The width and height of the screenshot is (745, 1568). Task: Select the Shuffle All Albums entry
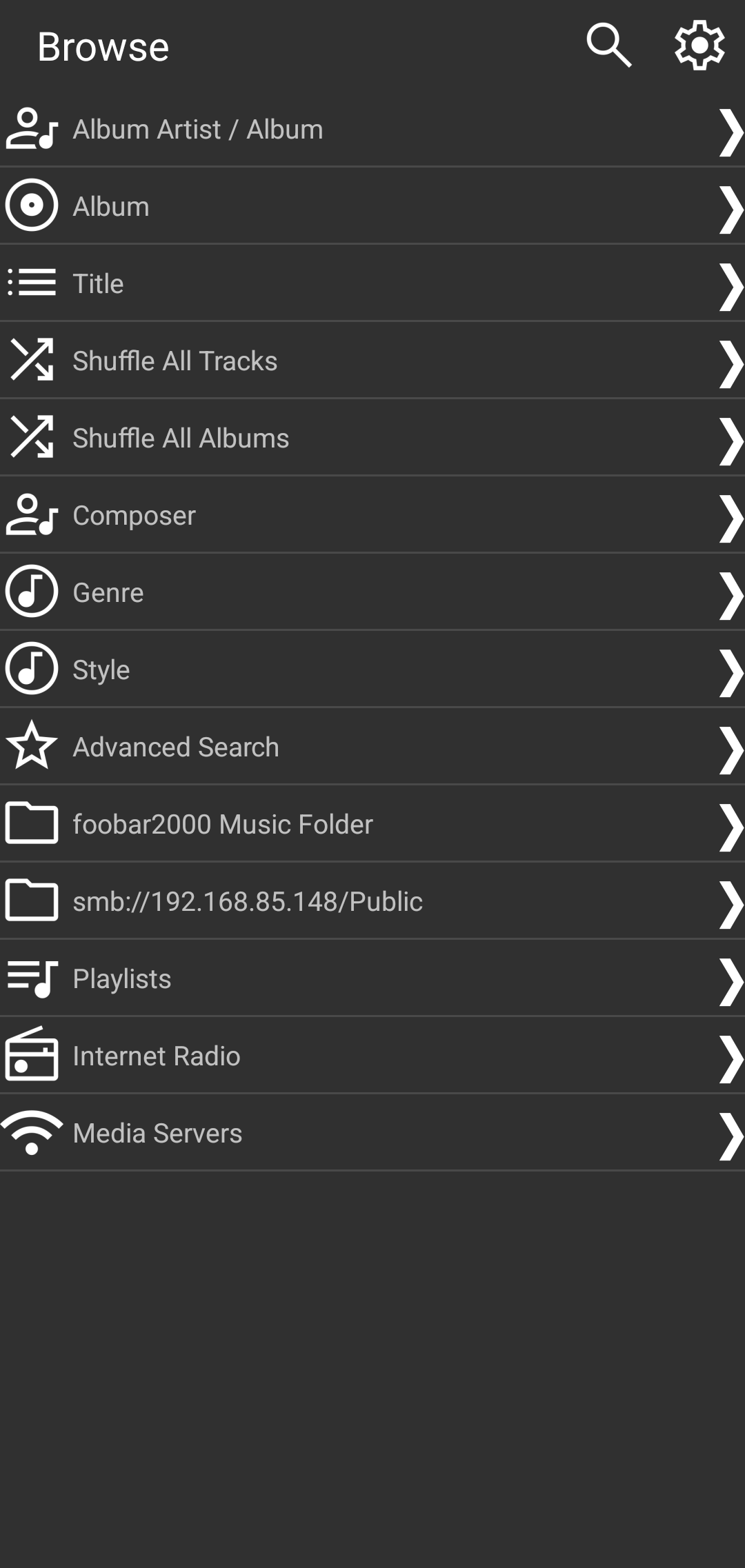181,438
